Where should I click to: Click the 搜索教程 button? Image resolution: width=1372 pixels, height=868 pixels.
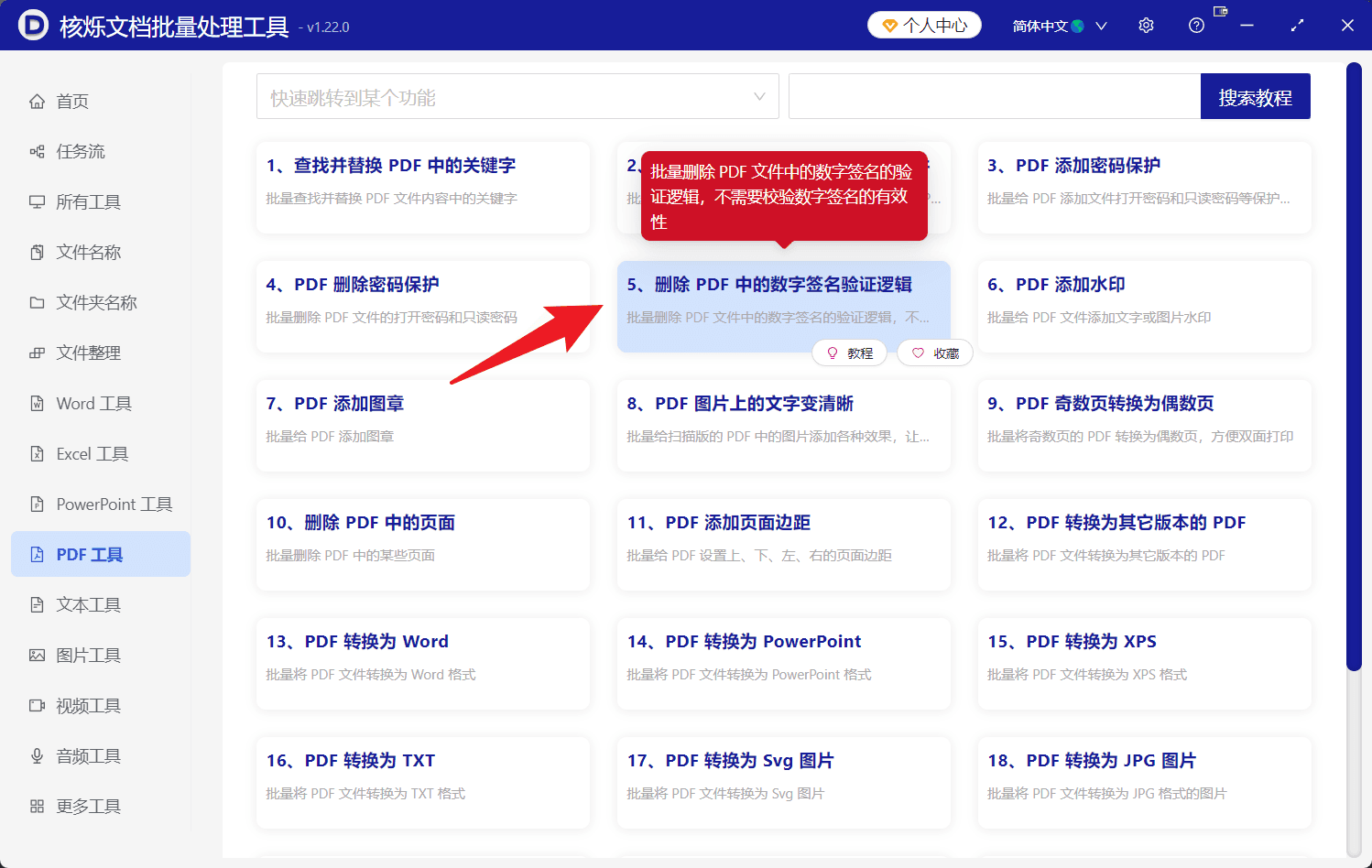1256,96
